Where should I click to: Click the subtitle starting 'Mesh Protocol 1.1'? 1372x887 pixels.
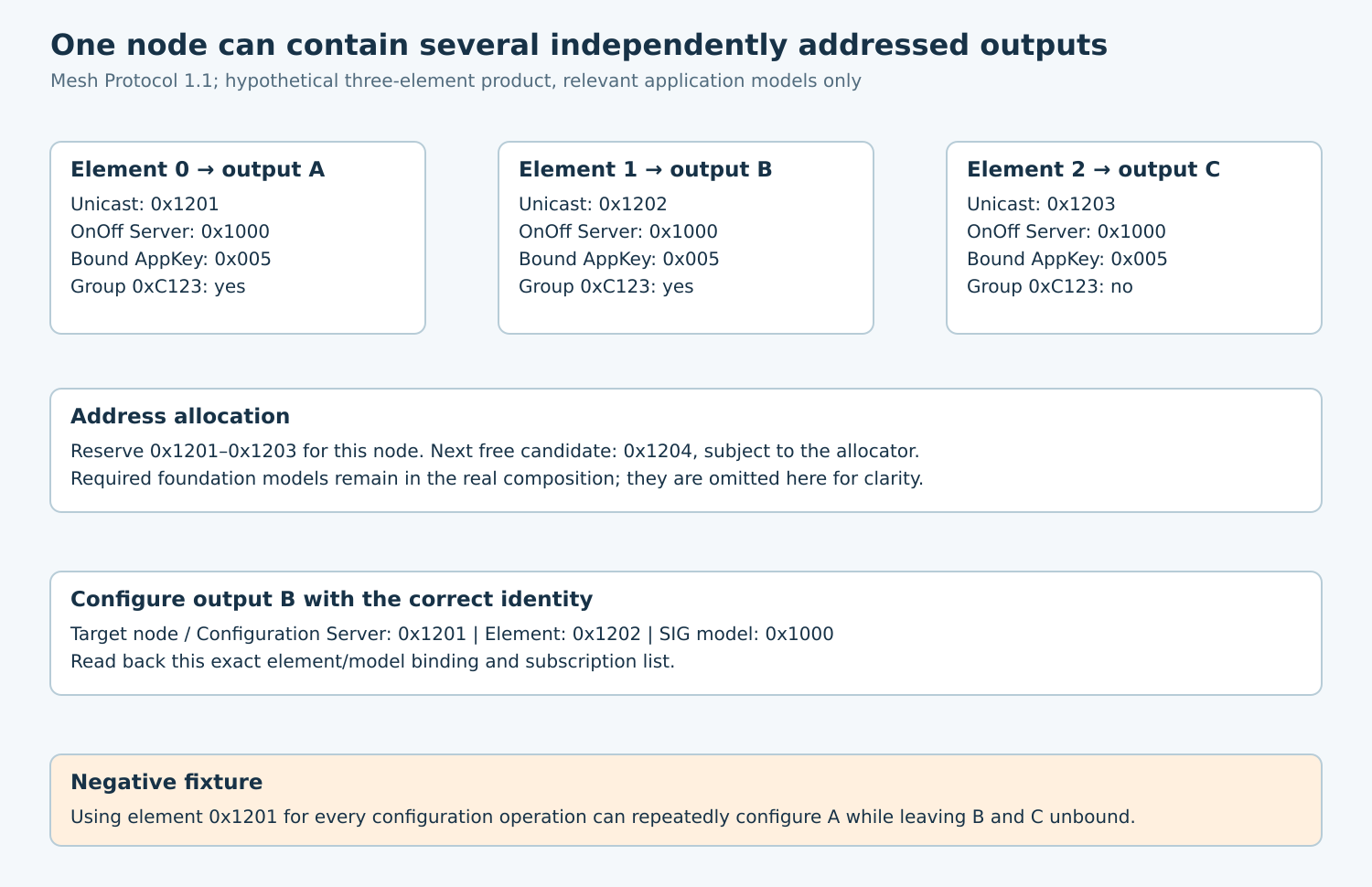456,80
